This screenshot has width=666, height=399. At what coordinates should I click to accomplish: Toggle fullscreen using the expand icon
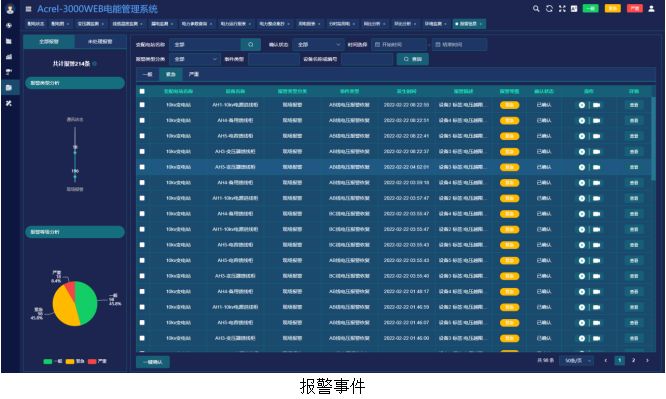pos(562,8)
